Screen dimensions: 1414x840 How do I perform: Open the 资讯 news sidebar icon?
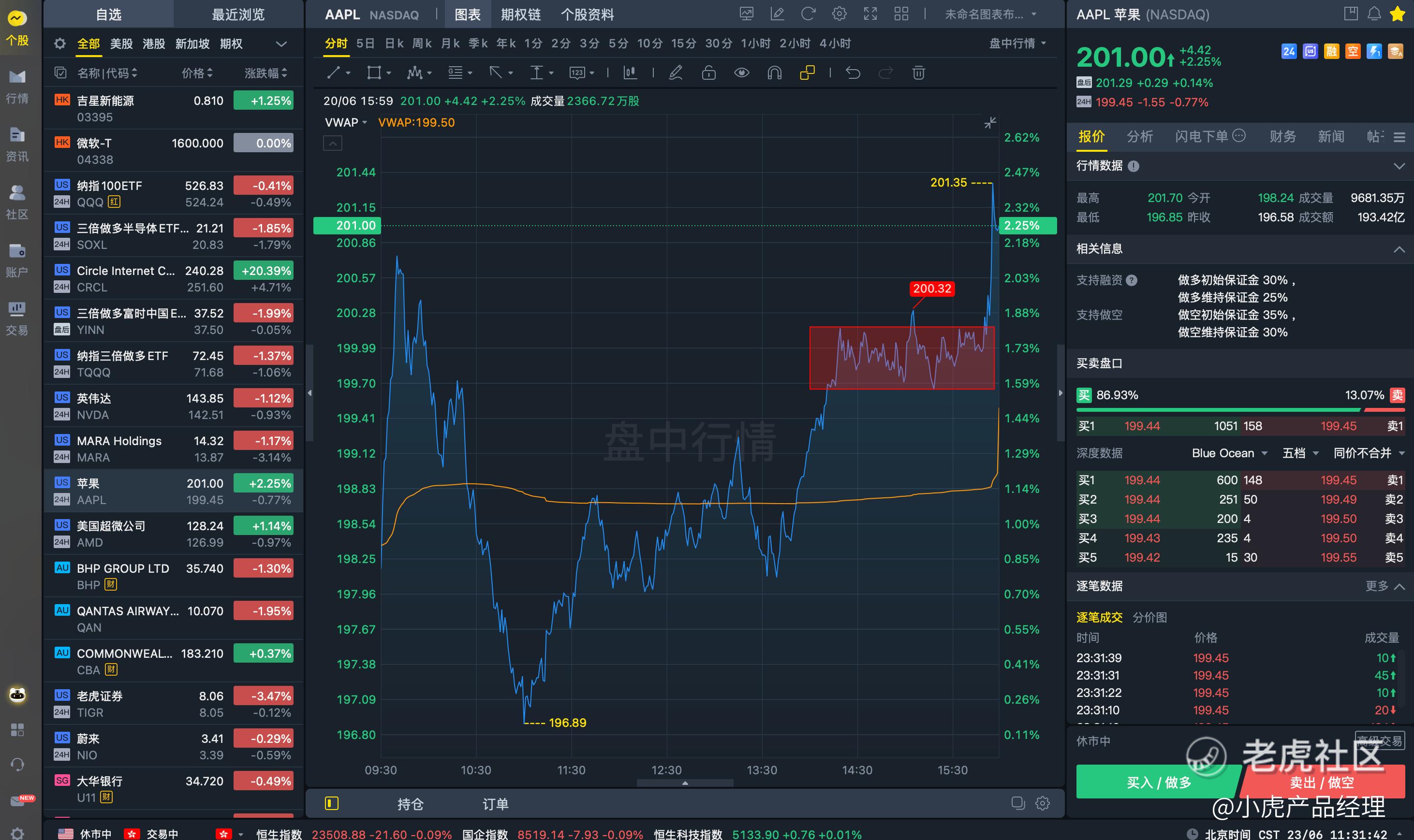[17, 145]
